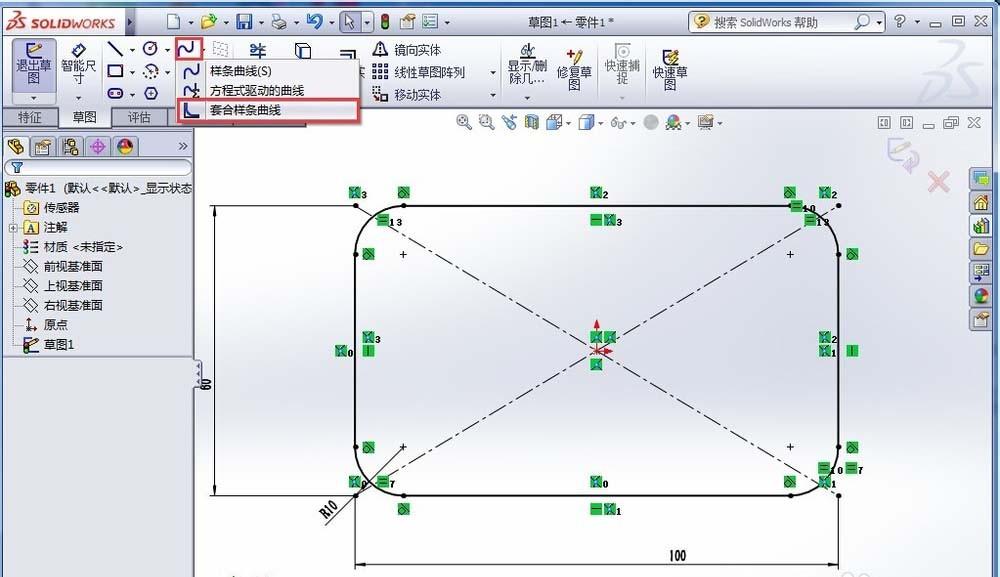This screenshot has height=577, width=1000.
Task: Open the 线性草图阵列 pattern dropdown arrow
Action: [x=492, y=71]
